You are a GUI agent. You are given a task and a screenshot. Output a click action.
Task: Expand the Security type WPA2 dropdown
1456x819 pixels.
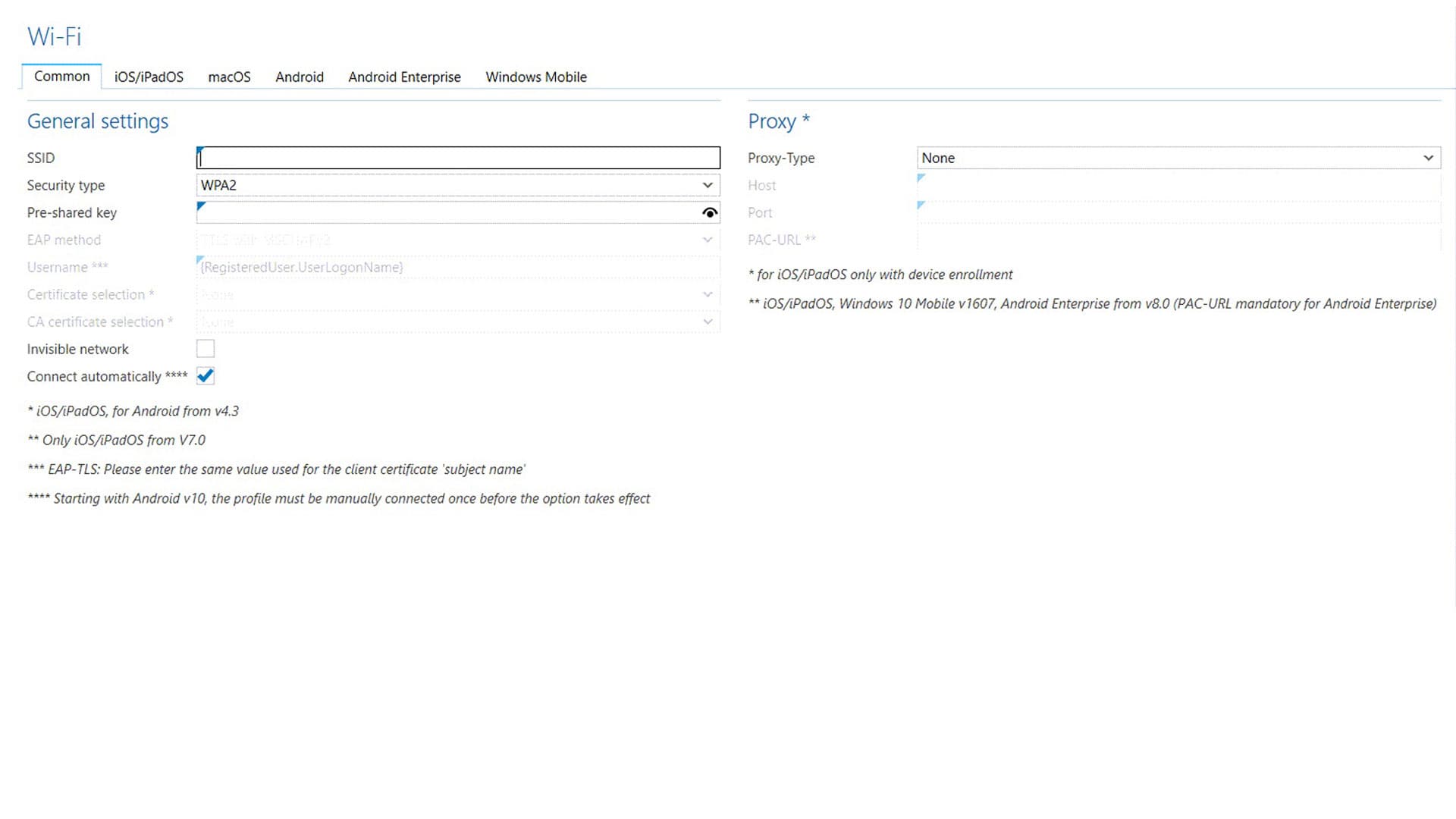click(458, 185)
